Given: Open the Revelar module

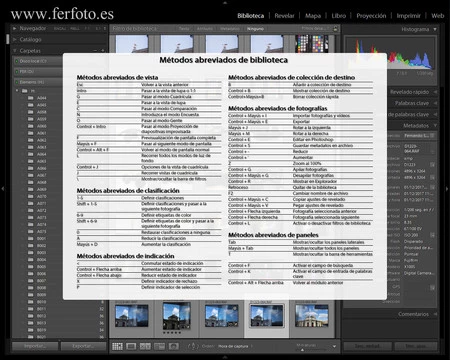Looking at the screenshot, I should pos(284,16).
